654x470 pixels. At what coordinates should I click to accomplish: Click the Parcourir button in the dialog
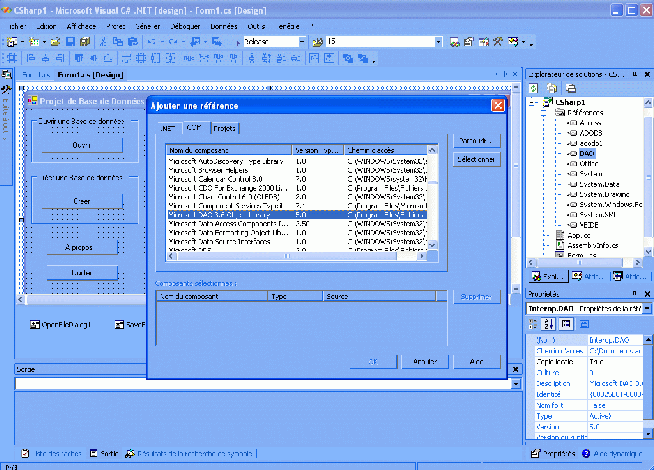pos(476,141)
